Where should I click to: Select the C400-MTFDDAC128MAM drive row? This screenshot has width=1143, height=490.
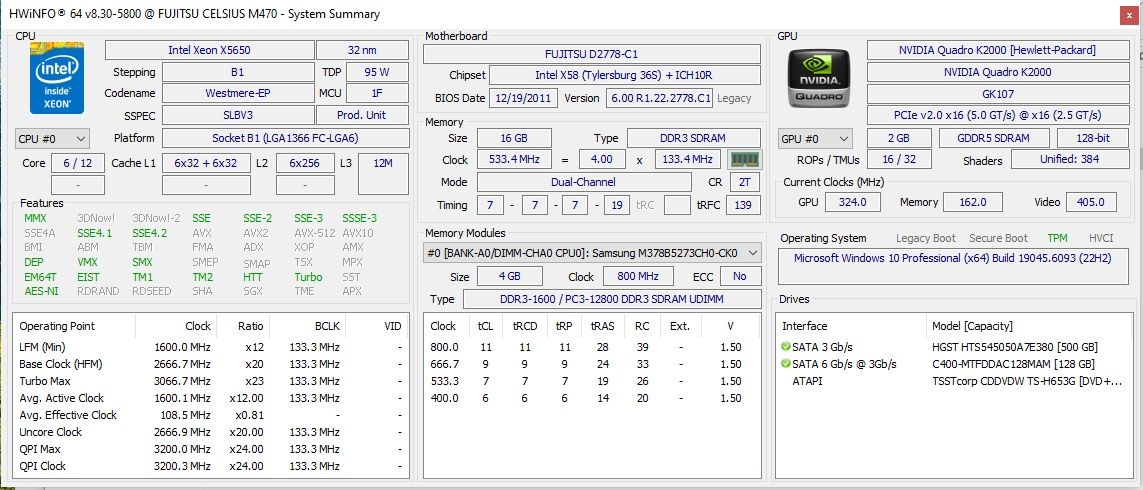point(954,364)
